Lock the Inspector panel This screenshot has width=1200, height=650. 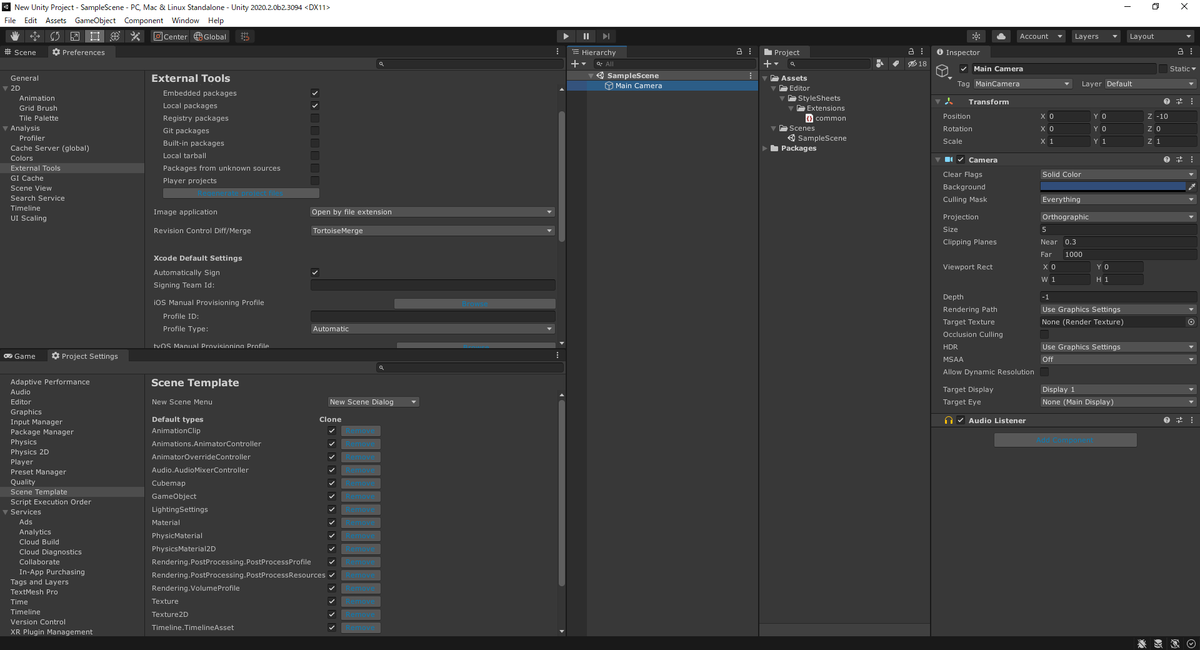(1181, 52)
